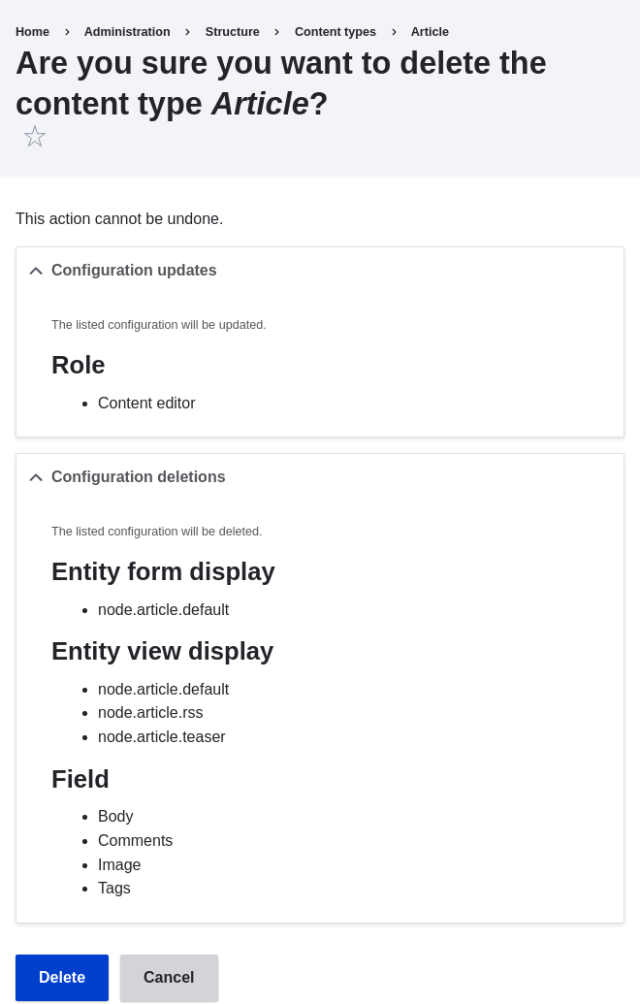The width and height of the screenshot is (640, 1004).
Task: Select node.article.default under Entity form display
Action: (163, 609)
